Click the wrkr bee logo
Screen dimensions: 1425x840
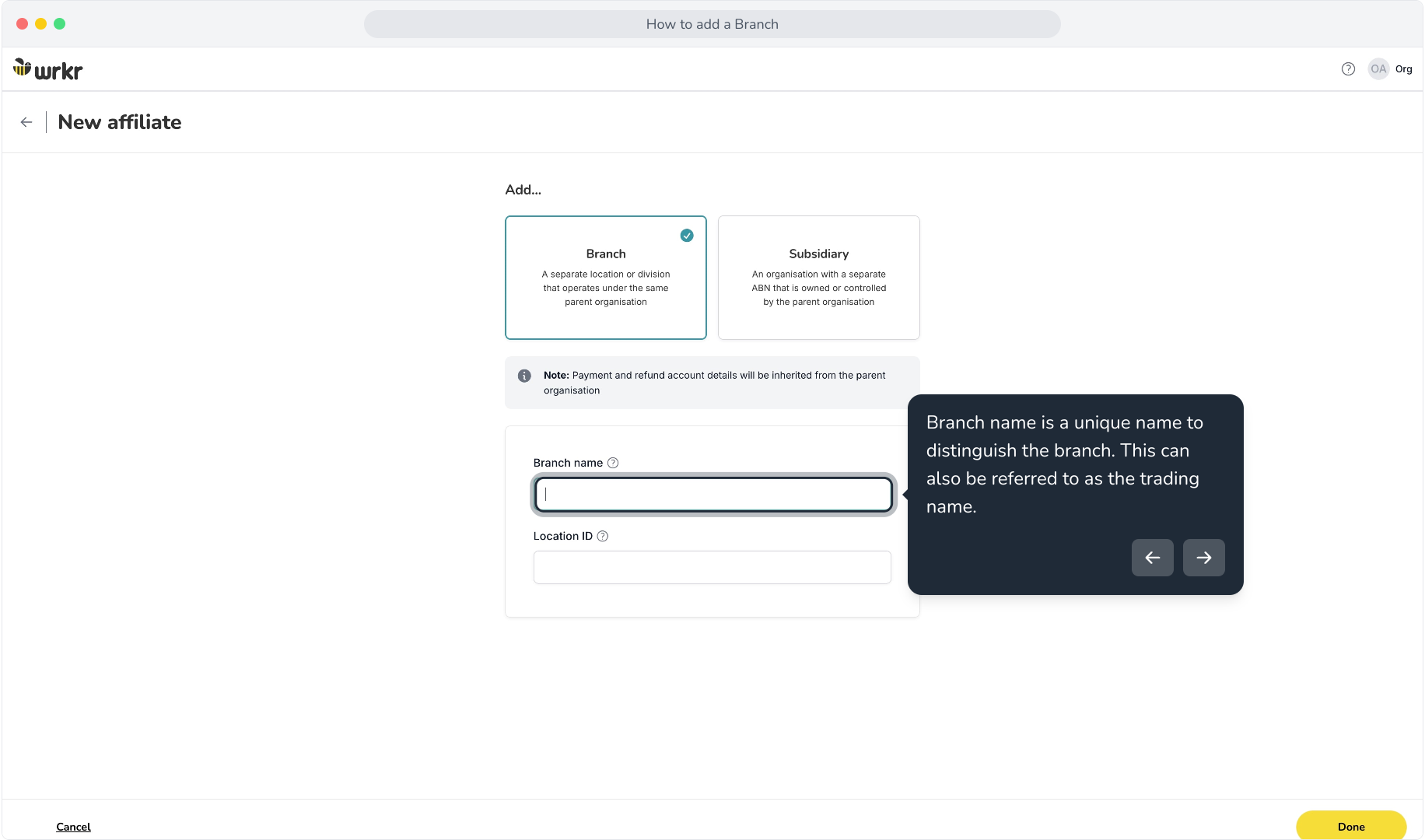tap(48, 69)
